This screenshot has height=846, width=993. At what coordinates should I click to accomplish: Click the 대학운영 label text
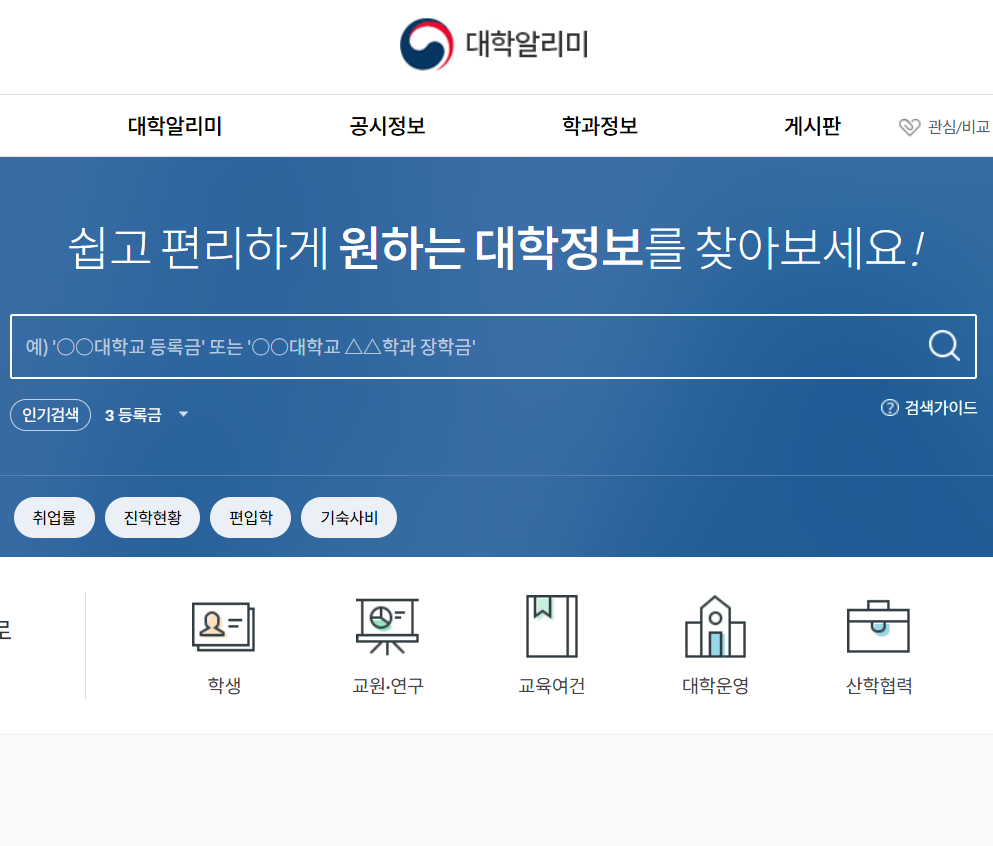point(715,685)
